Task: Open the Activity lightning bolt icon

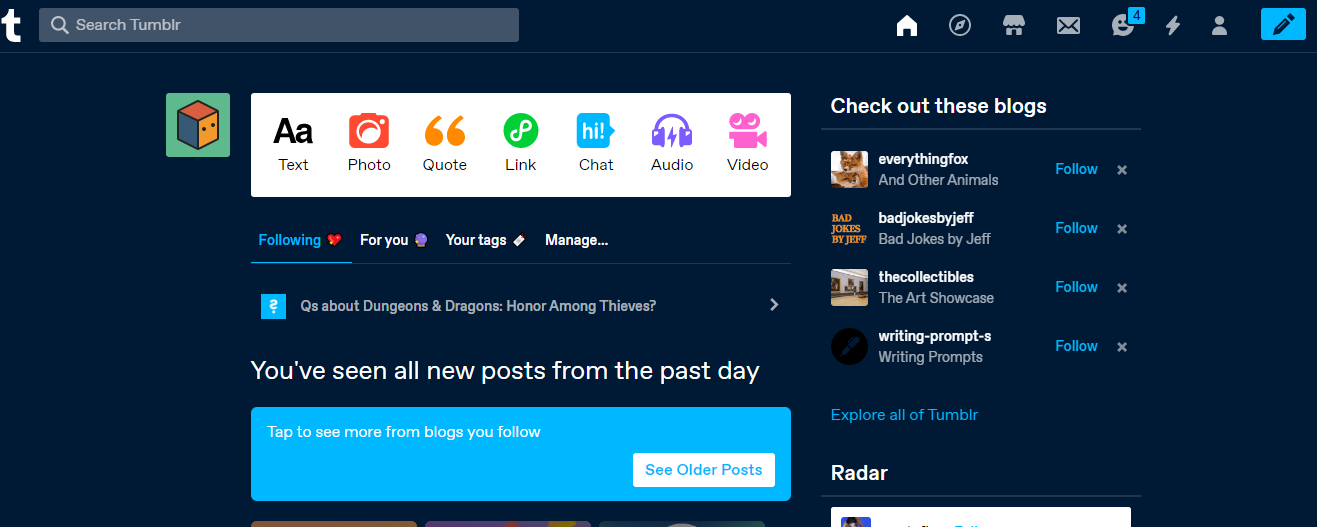Action: point(1173,26)
